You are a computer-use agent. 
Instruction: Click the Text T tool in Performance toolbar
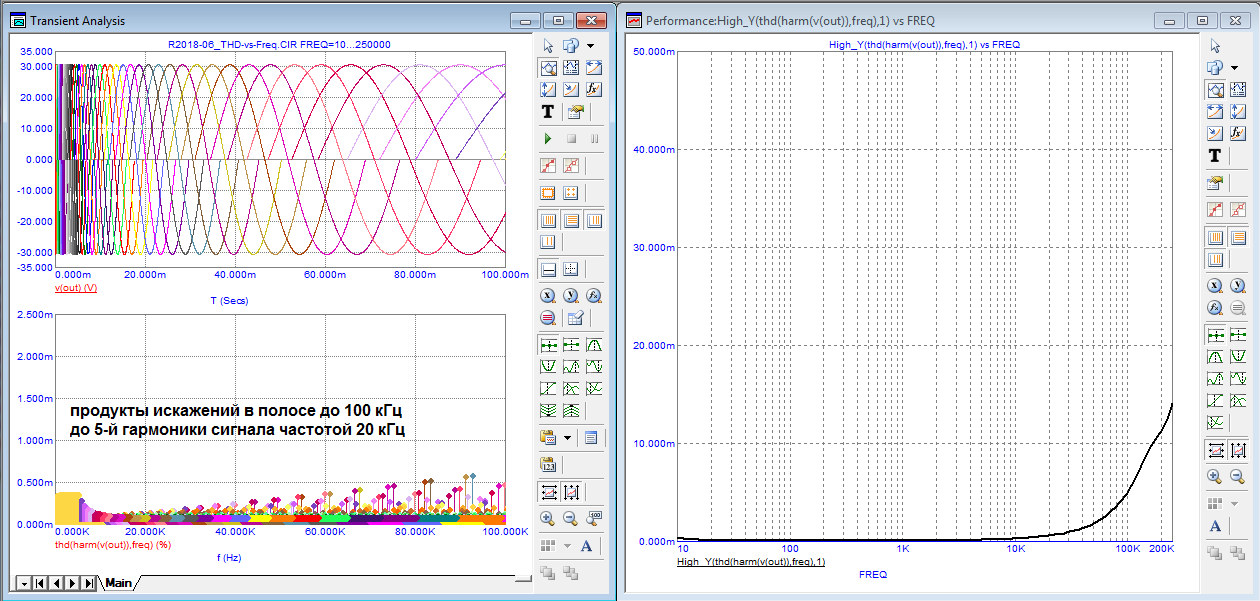1215,156
